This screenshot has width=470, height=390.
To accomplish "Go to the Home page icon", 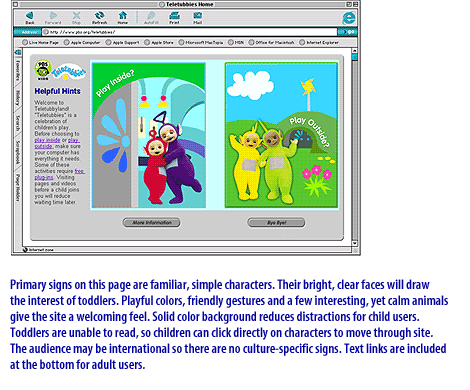I will (123, 15).
